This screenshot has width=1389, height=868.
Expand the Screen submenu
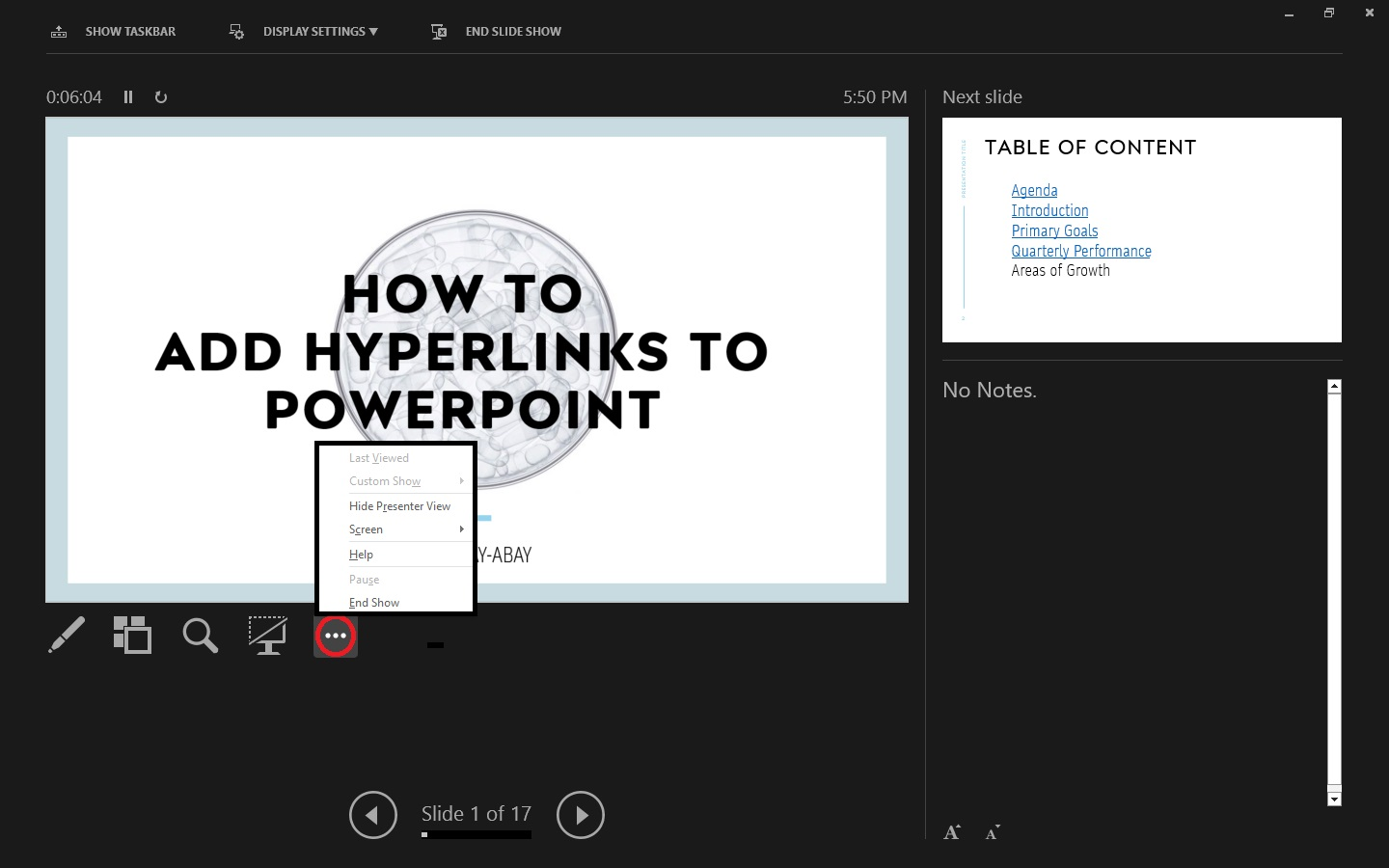[396, 529]
